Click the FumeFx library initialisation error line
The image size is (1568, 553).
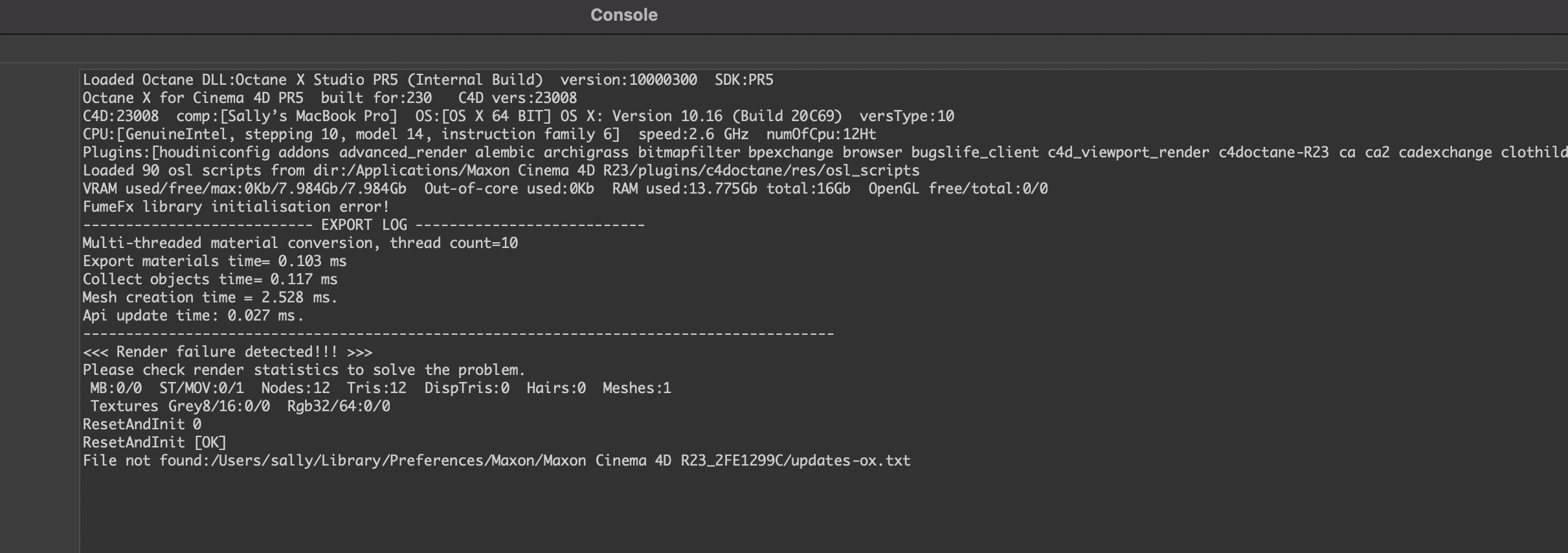click(236, 207)
